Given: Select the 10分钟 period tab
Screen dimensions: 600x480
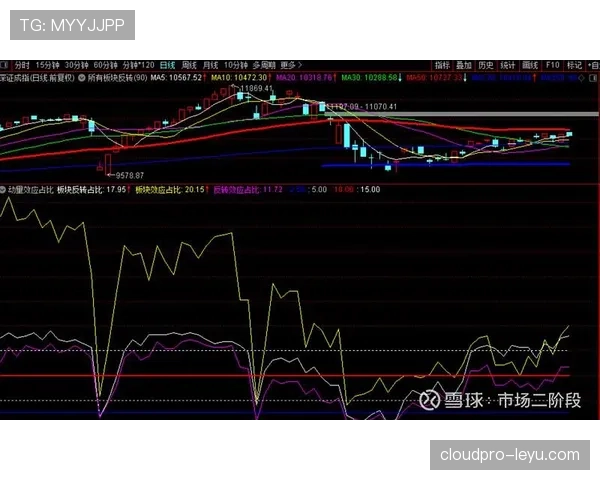Looking at the screenshot, I should (x=236, y=65).
